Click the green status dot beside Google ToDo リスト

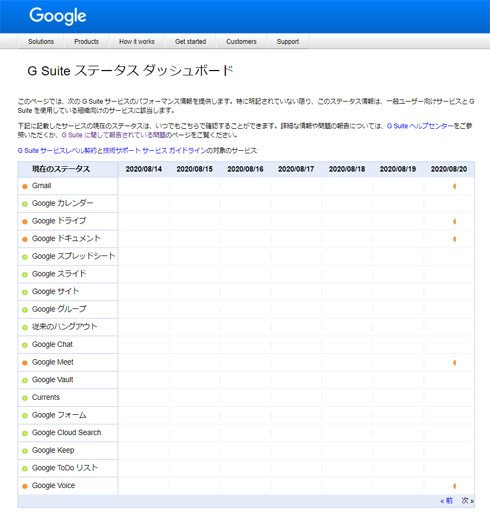click(x=25, y=469)
